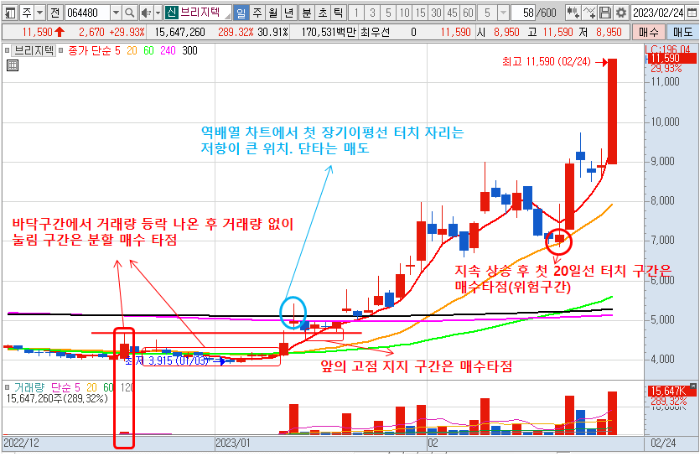Choose the 15 interval button
Viewport: 700px width, 454px height.
(x=420, y=12)
